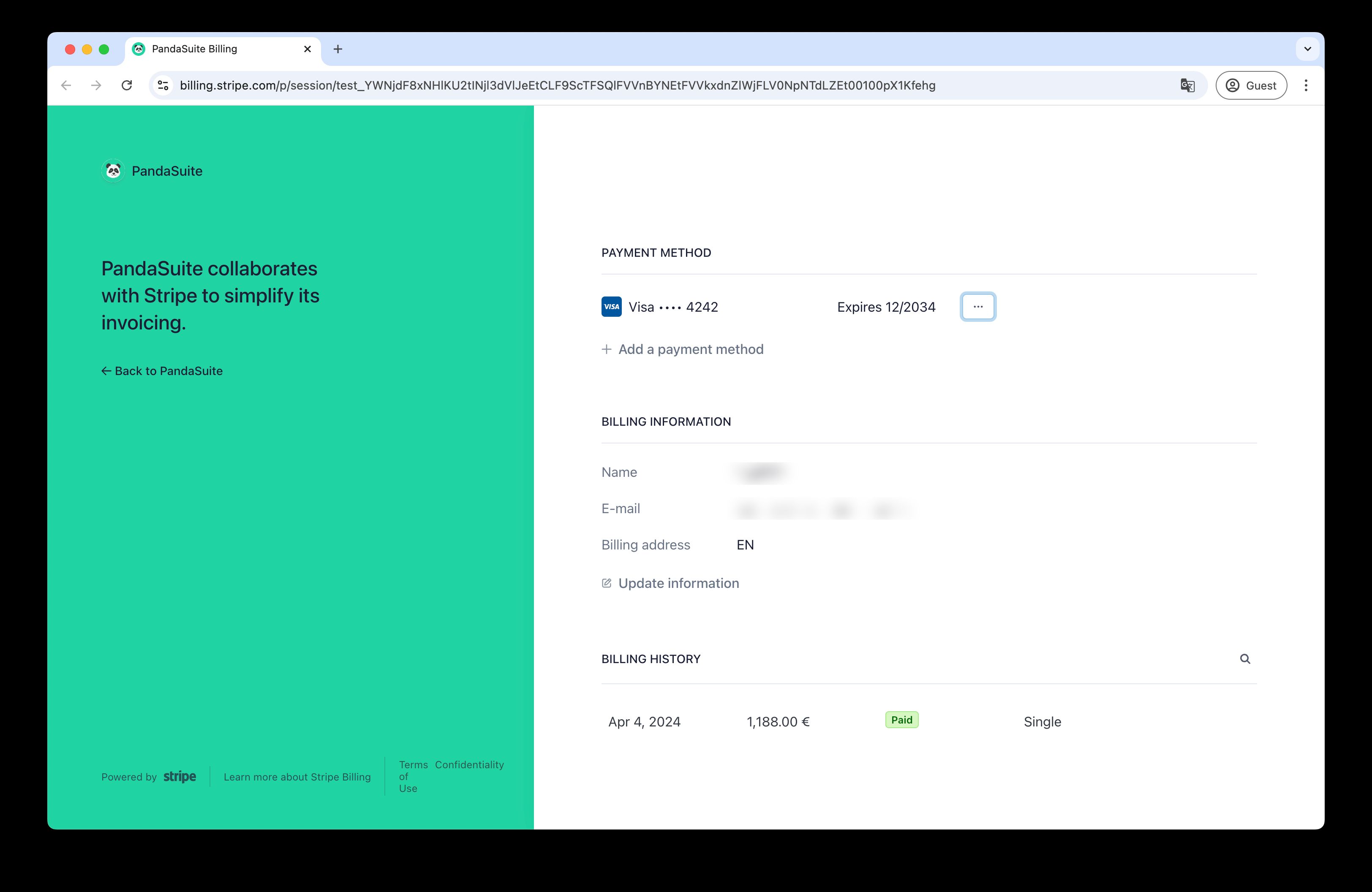1372x892 pixels.
Task: Open Learn more about Stripe Billing
Action: tap(297, 777)
